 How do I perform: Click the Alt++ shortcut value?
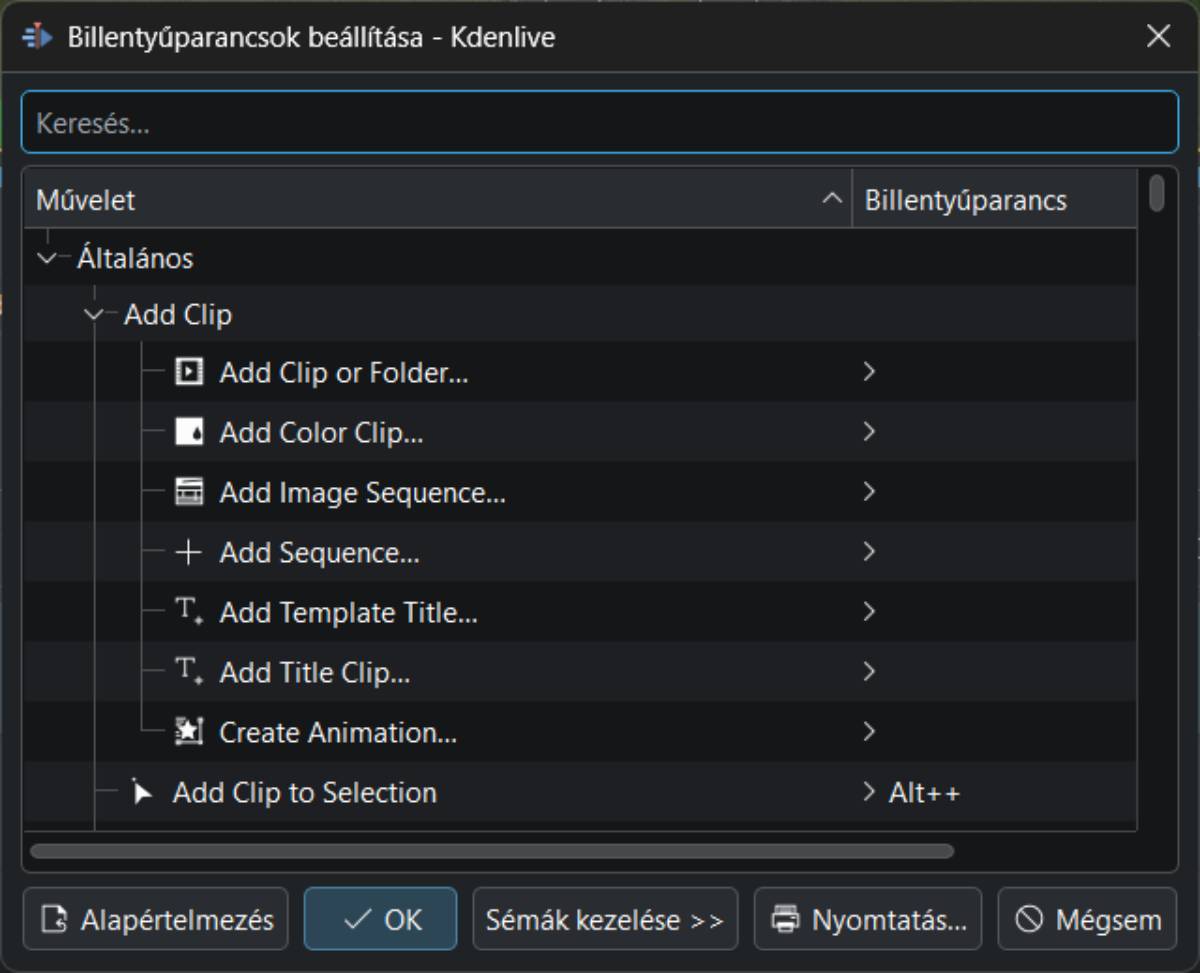pos(924,793)
